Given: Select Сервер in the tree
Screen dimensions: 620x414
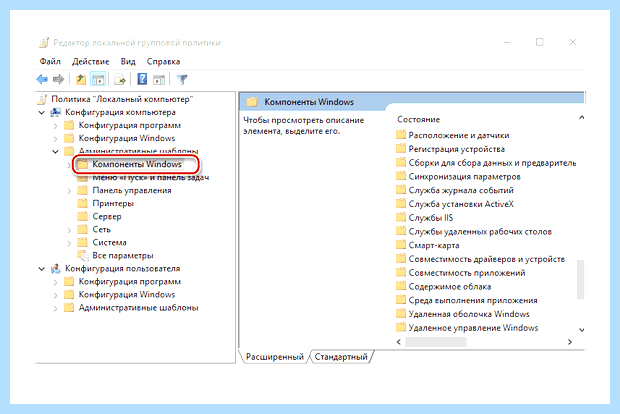Looking at the screenshot, I should coord(107,216).
